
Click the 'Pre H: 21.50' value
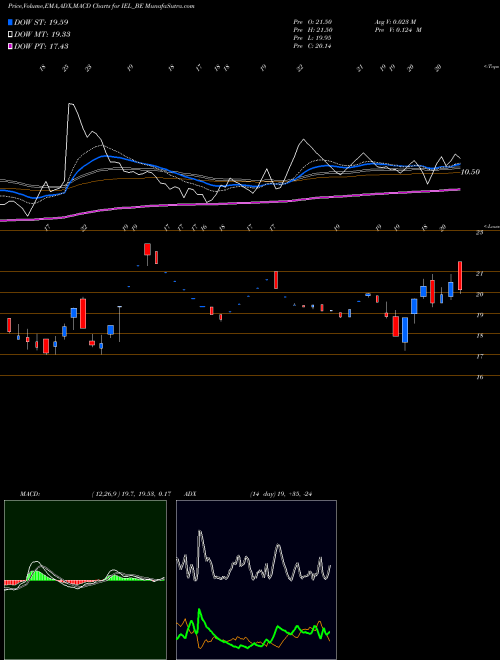point(314,30)
